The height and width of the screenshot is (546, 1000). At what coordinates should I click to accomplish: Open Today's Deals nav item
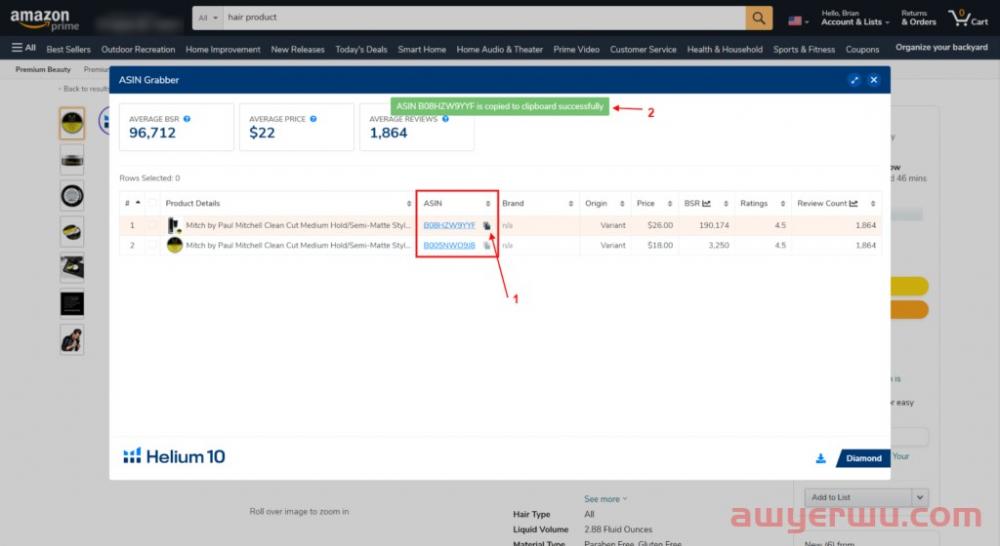361,49
